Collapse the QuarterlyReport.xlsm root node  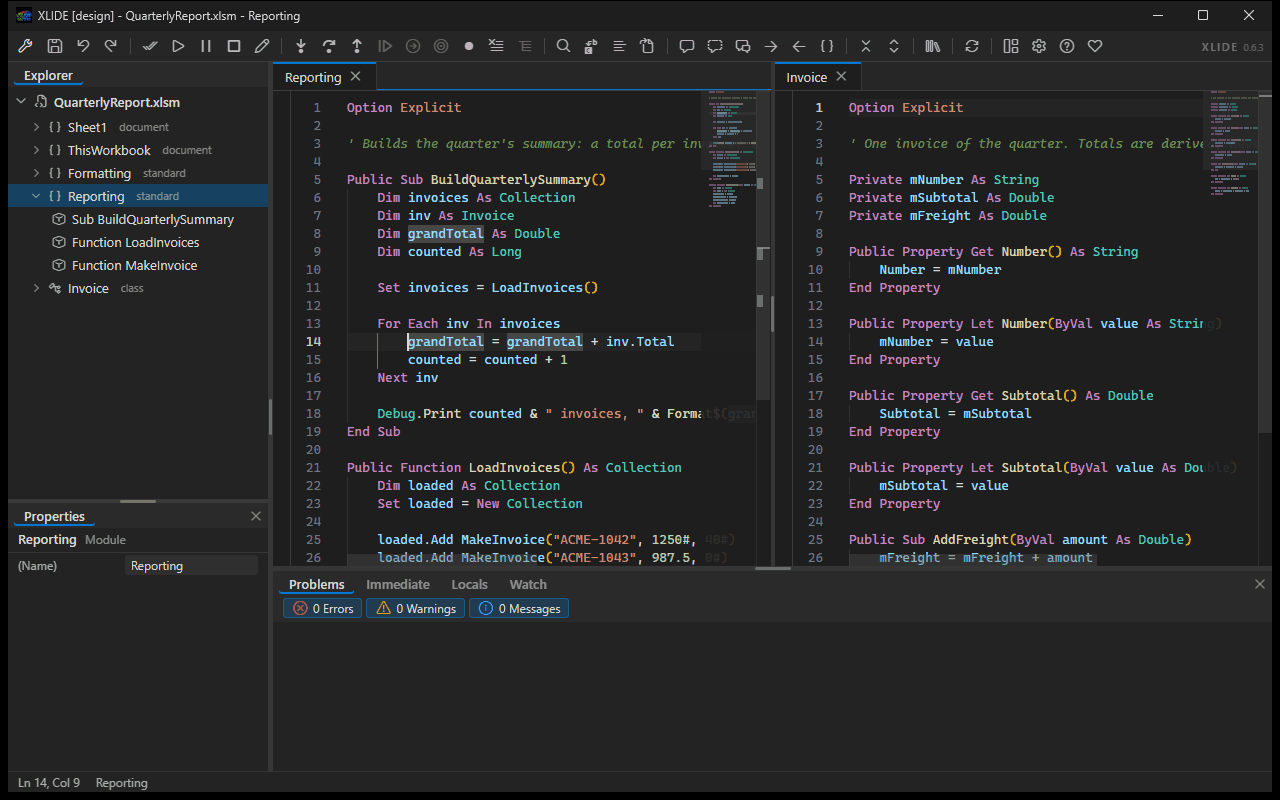coord(22,102)
